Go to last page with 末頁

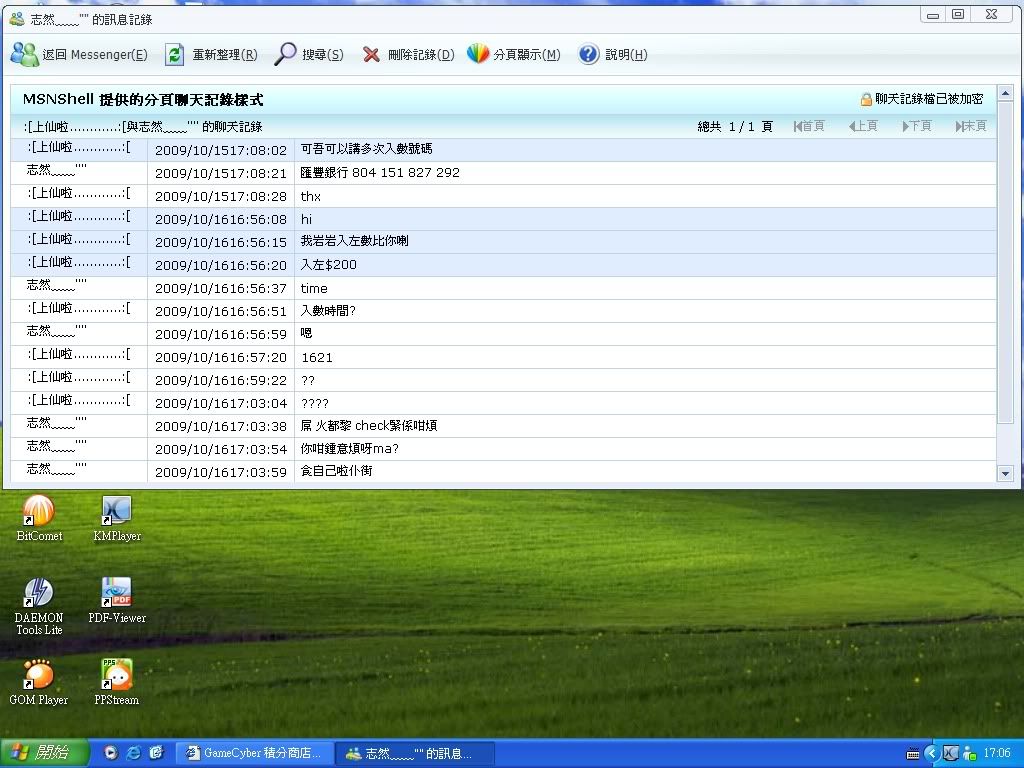[x=971, y=126]
